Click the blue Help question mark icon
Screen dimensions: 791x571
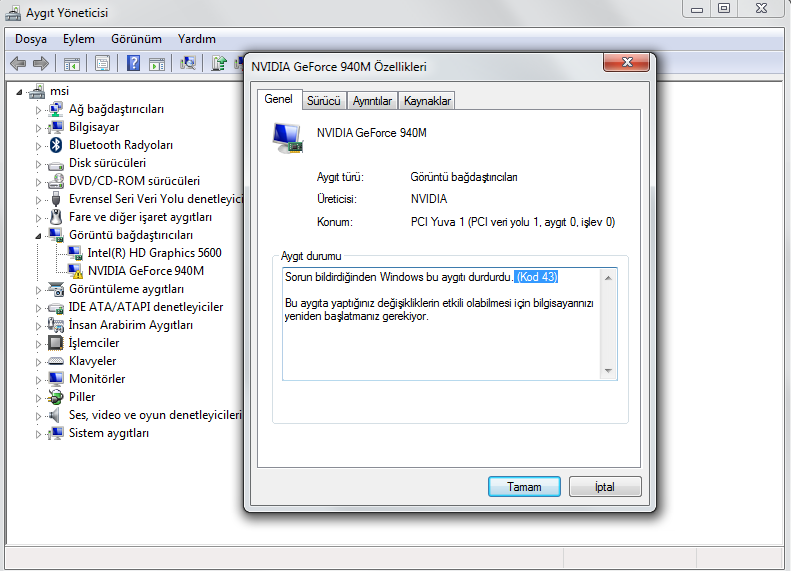133,64
